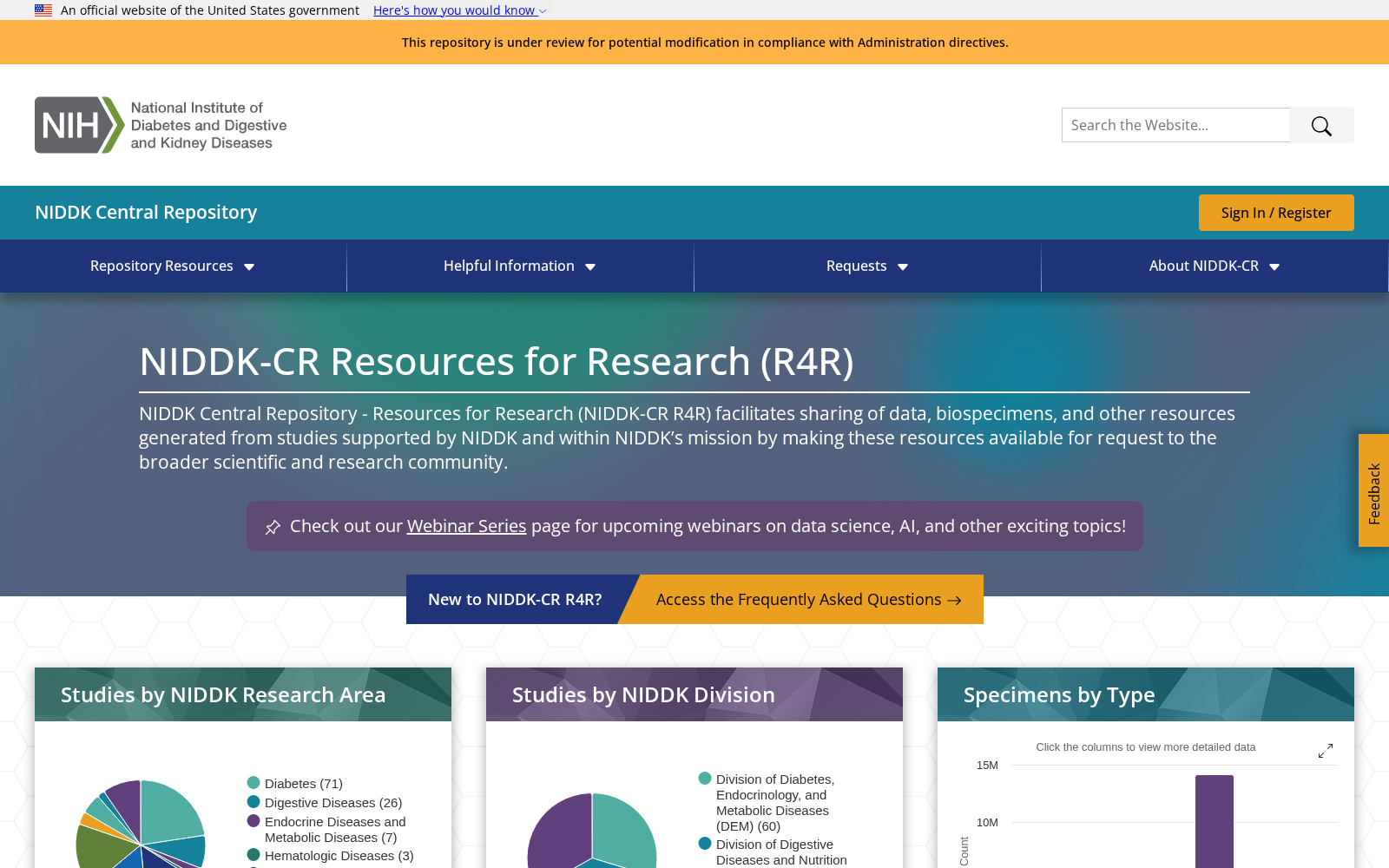
Task: Click the repository under review banner text
Action: click(x=705, y=43)
